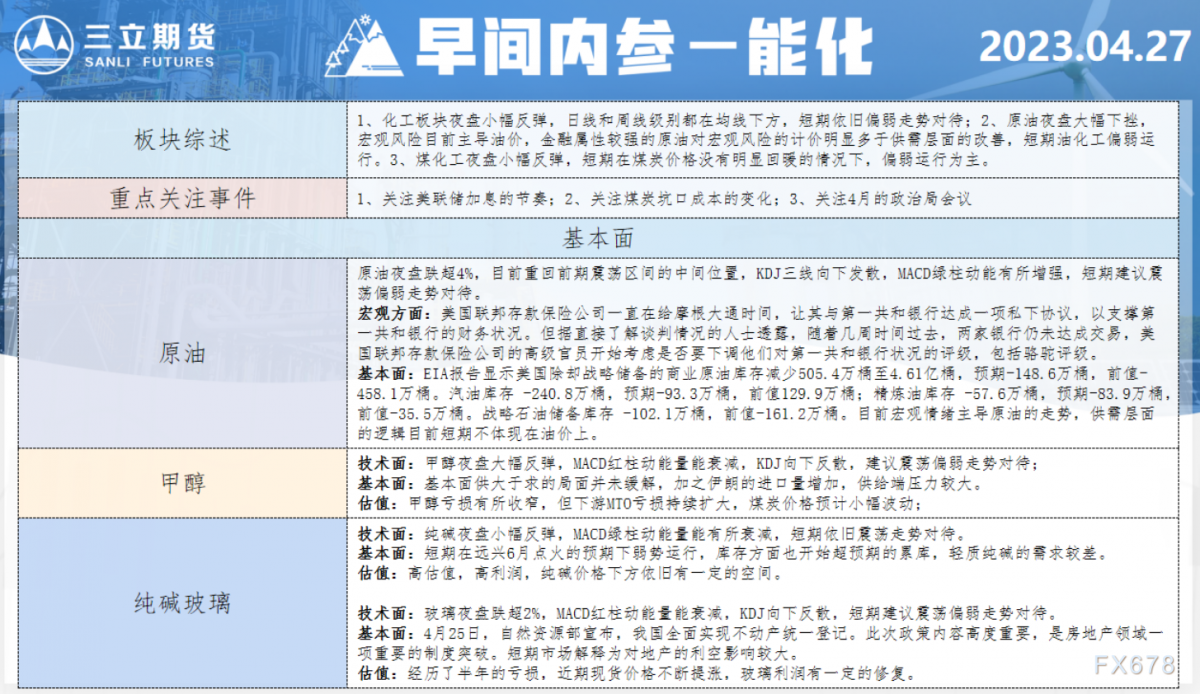
Task: Click the "基本面" section banner heading
Action: [600, 238]
